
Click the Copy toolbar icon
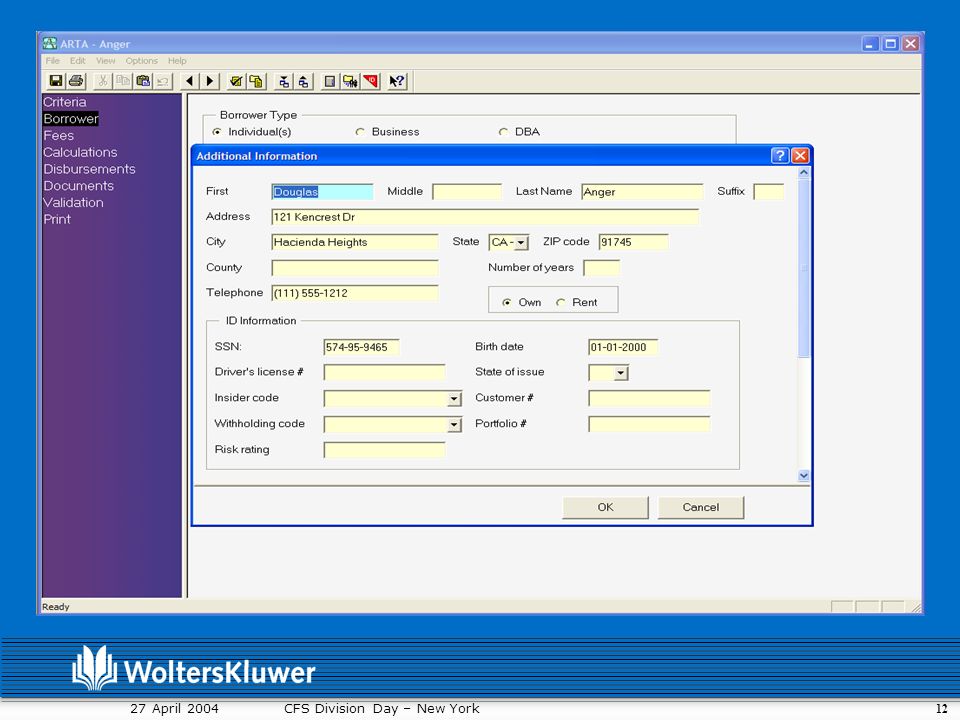(x=122, y=81)
